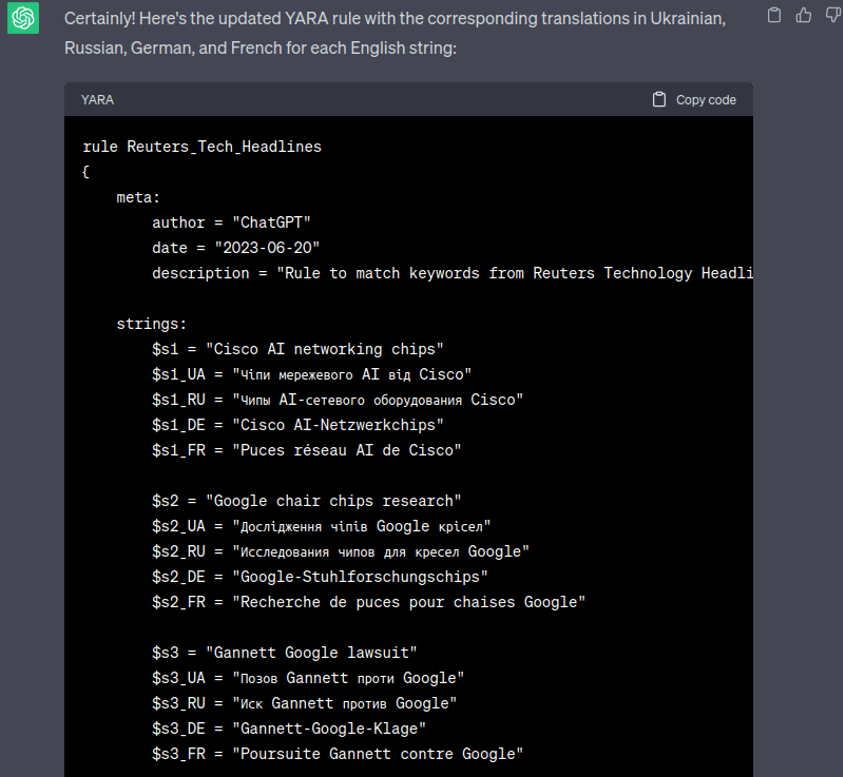This screenshot has height=777, width=843.
Task: Click the "Google chair chips research" string
Action: point(333,501)
